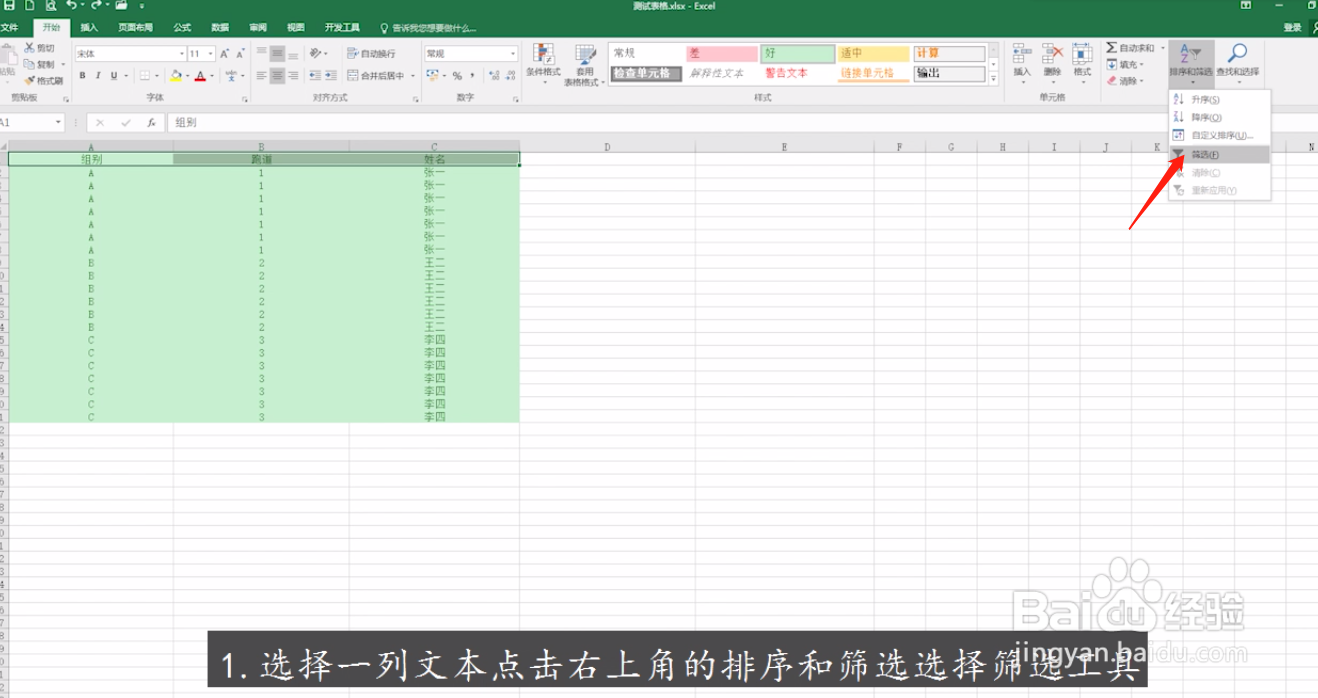Open the font name dropdown 宋体

(182, 54)
